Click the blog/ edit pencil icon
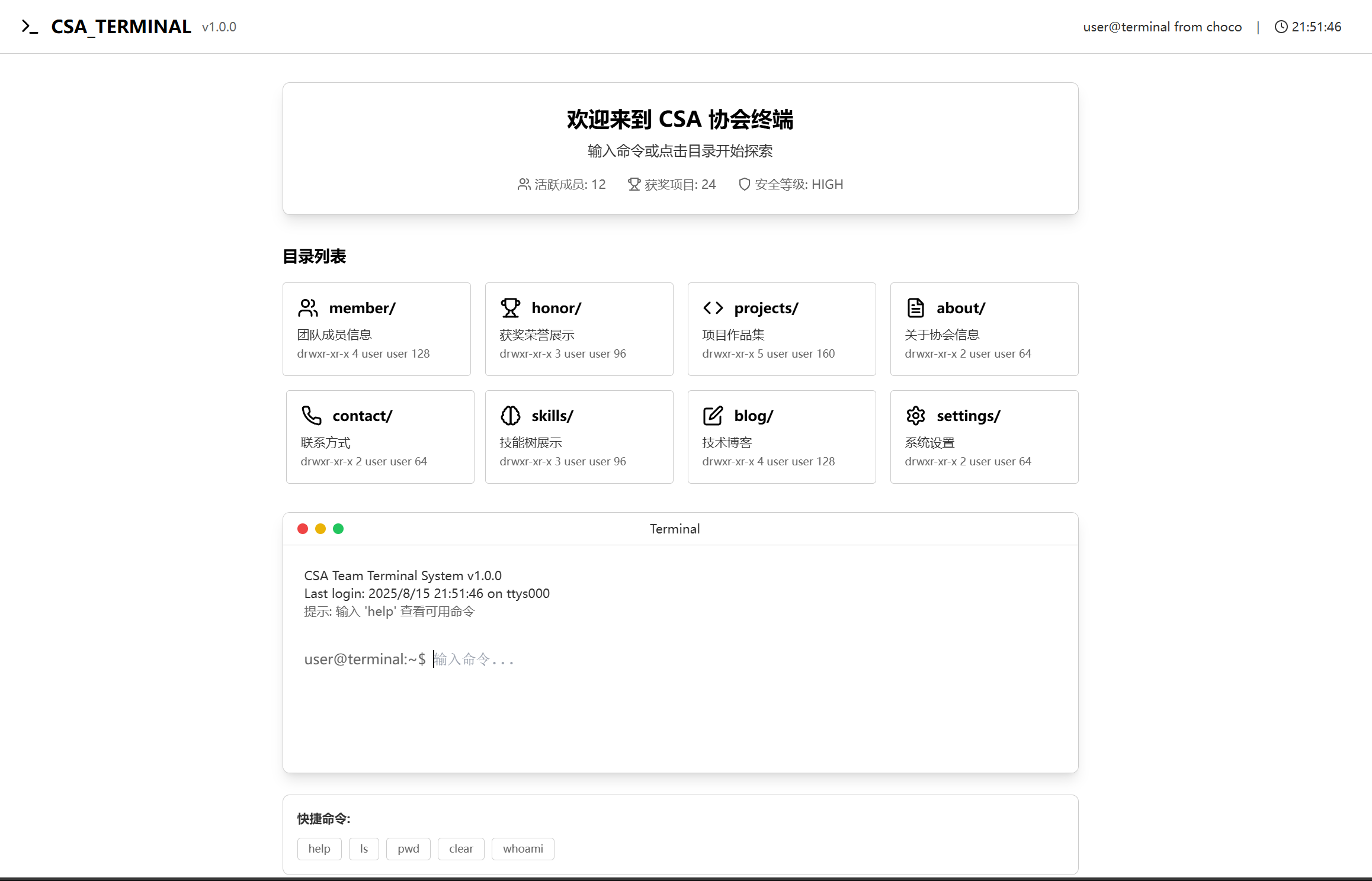 713,416
